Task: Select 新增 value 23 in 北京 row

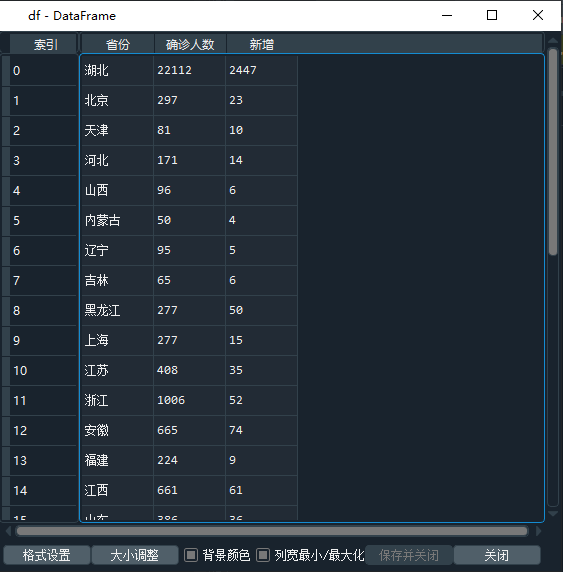Action: click(x=262, y=100)
